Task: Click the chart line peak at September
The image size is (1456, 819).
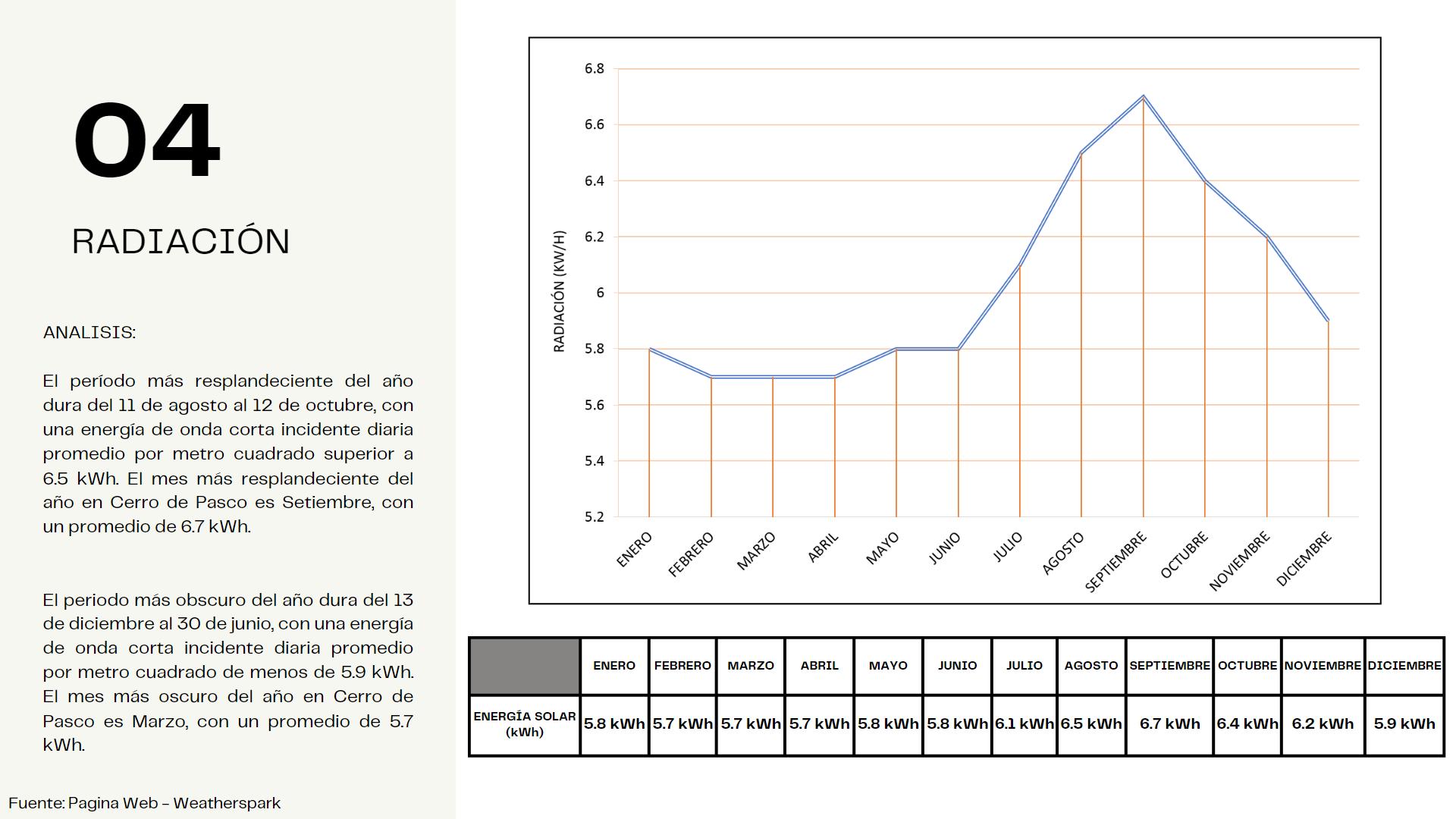Action: point(1143,97)
